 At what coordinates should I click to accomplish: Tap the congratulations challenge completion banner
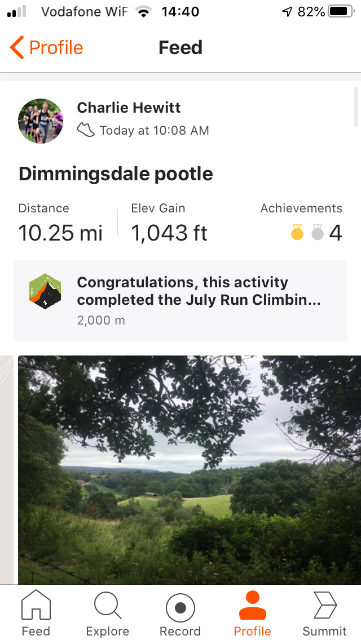pyautogui.click(x=180, y=301)
